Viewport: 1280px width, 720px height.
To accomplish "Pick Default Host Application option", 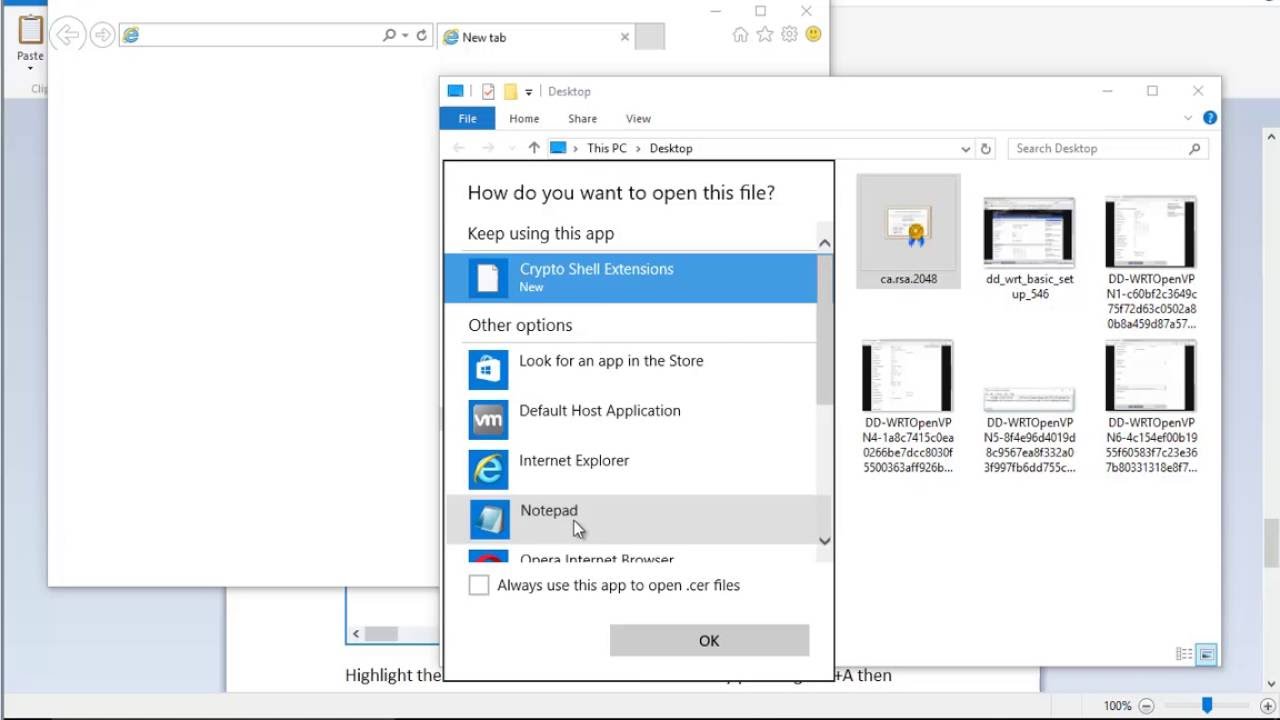I will [x=630, y=419].
